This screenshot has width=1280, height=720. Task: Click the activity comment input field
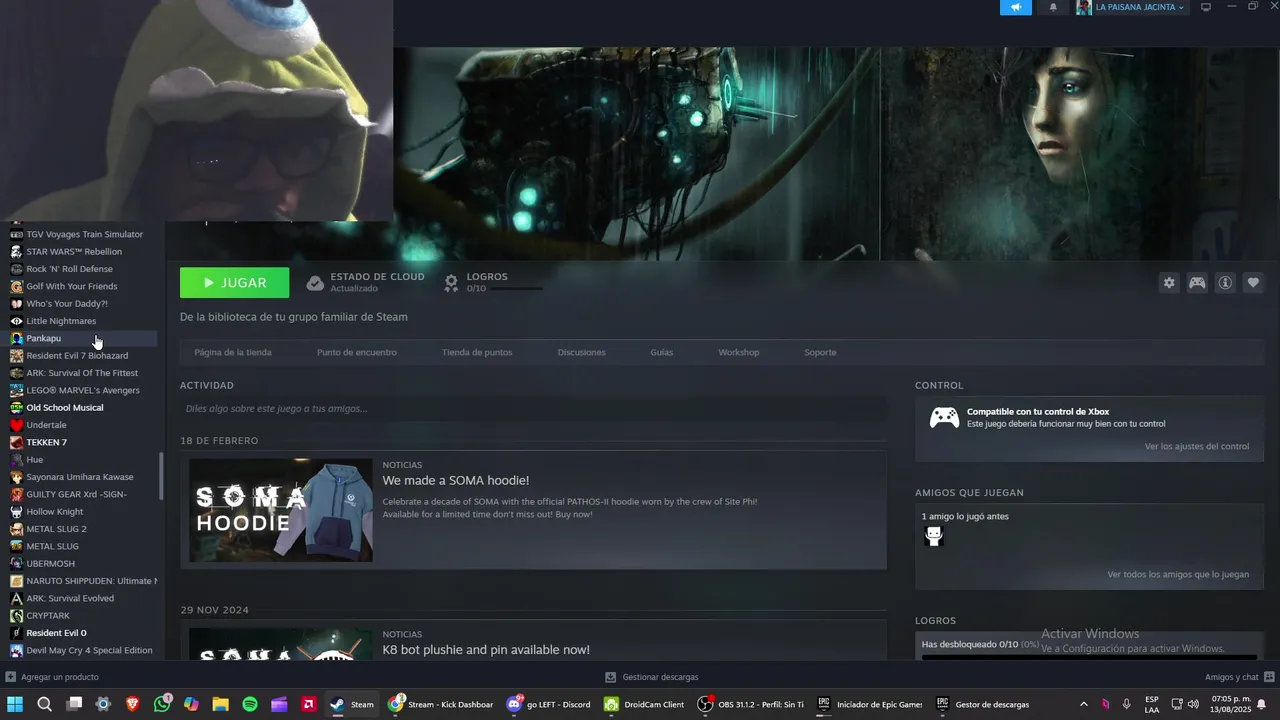coord(533,408)
